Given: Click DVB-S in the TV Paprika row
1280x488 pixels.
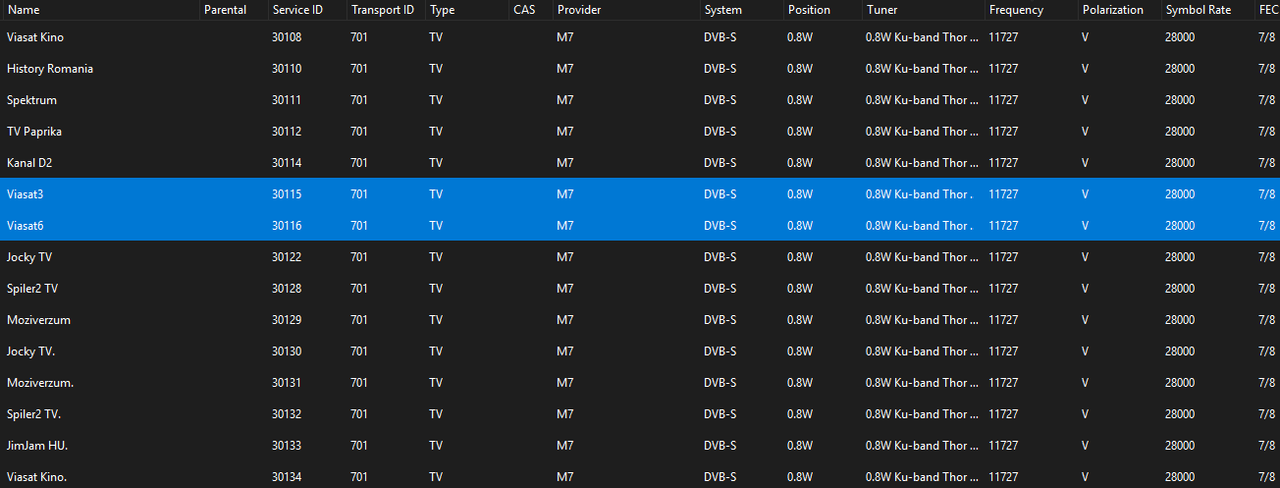Looking at the screenshot, I should click(720, 131).
